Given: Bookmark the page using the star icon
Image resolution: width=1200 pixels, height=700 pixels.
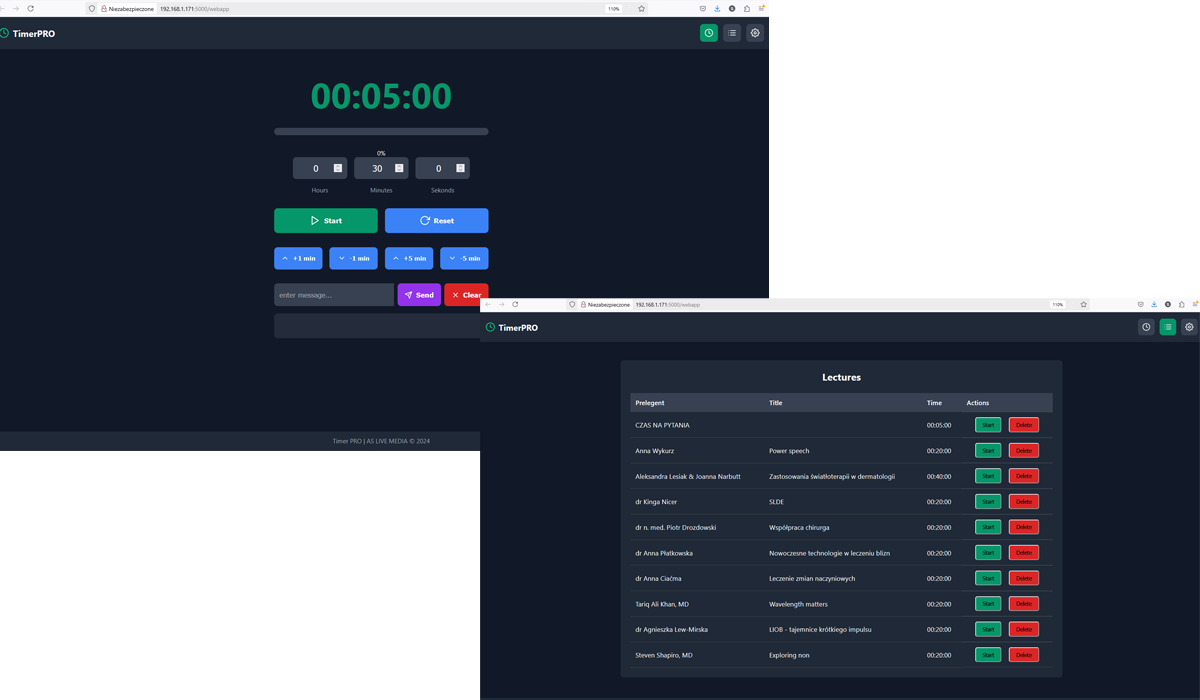Looking at the screenshot, I should point(640,8).
